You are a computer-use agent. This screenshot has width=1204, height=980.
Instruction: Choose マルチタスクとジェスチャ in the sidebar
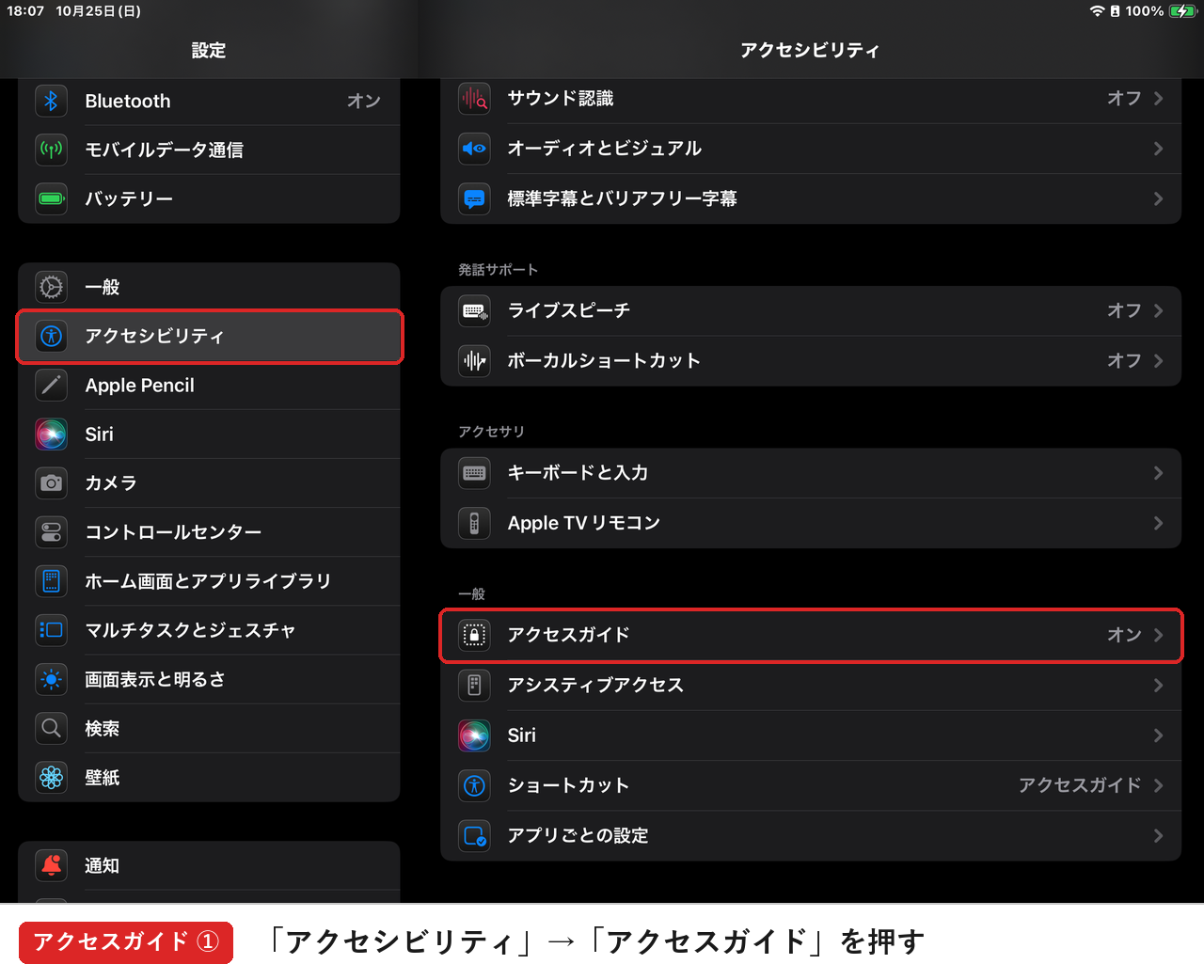click(x=209, y=629)
